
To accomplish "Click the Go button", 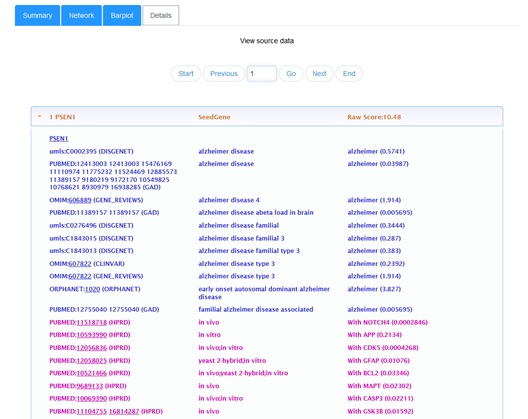I will click(291, 73).
